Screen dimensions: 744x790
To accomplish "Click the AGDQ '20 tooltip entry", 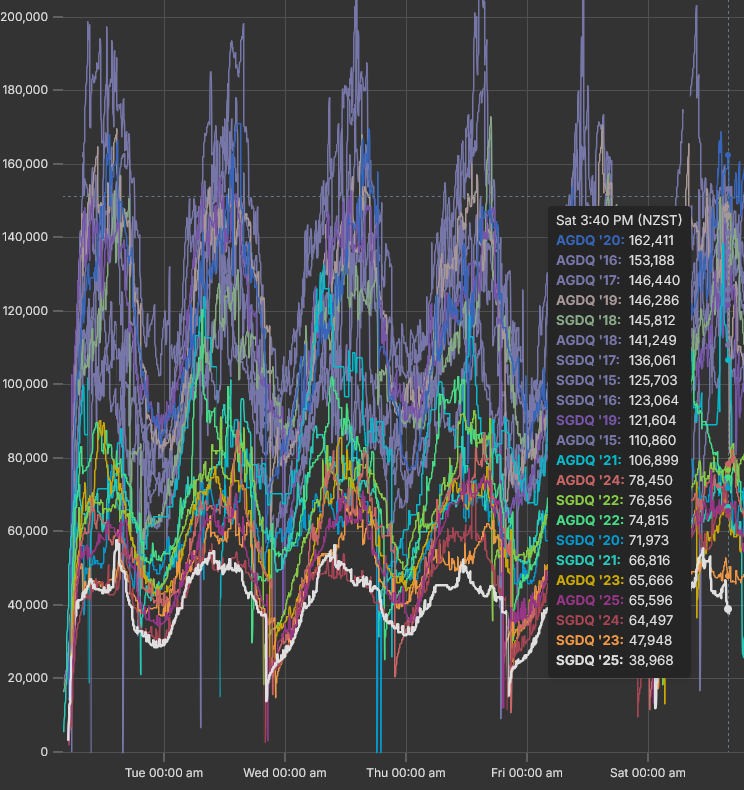I will 615,240.
